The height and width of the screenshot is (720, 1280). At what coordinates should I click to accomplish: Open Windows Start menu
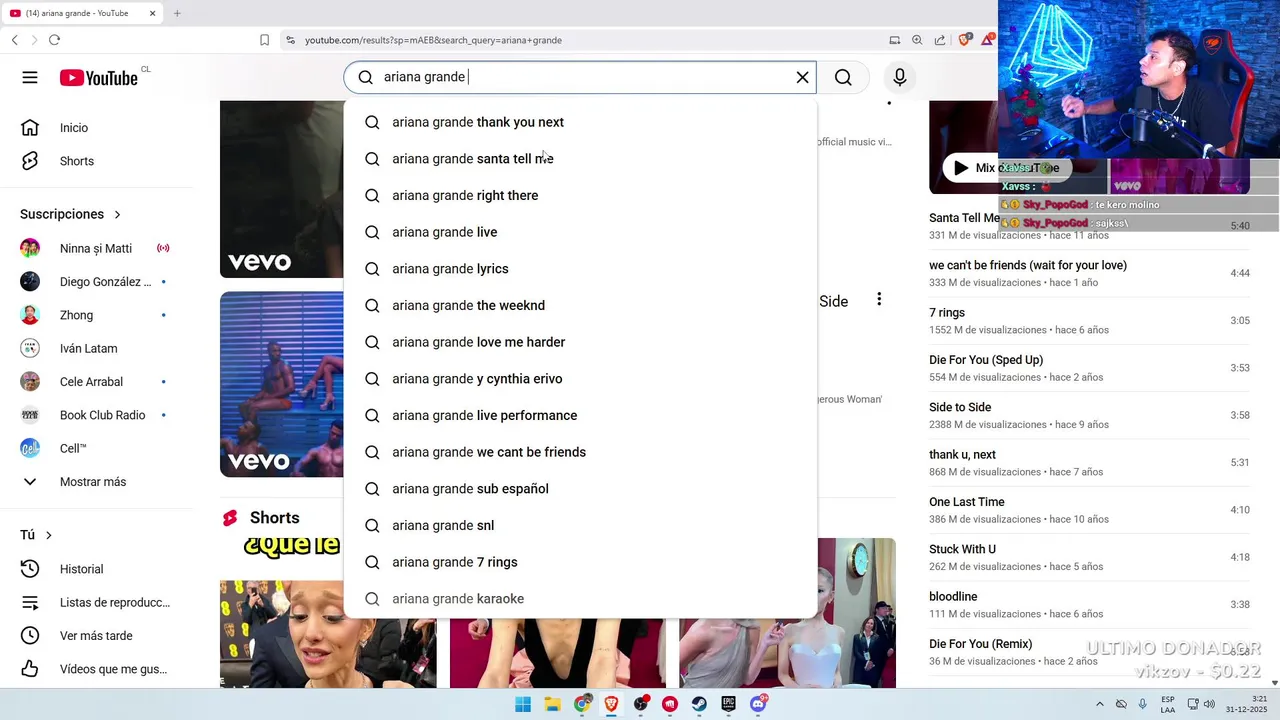(x=523, y=704)
